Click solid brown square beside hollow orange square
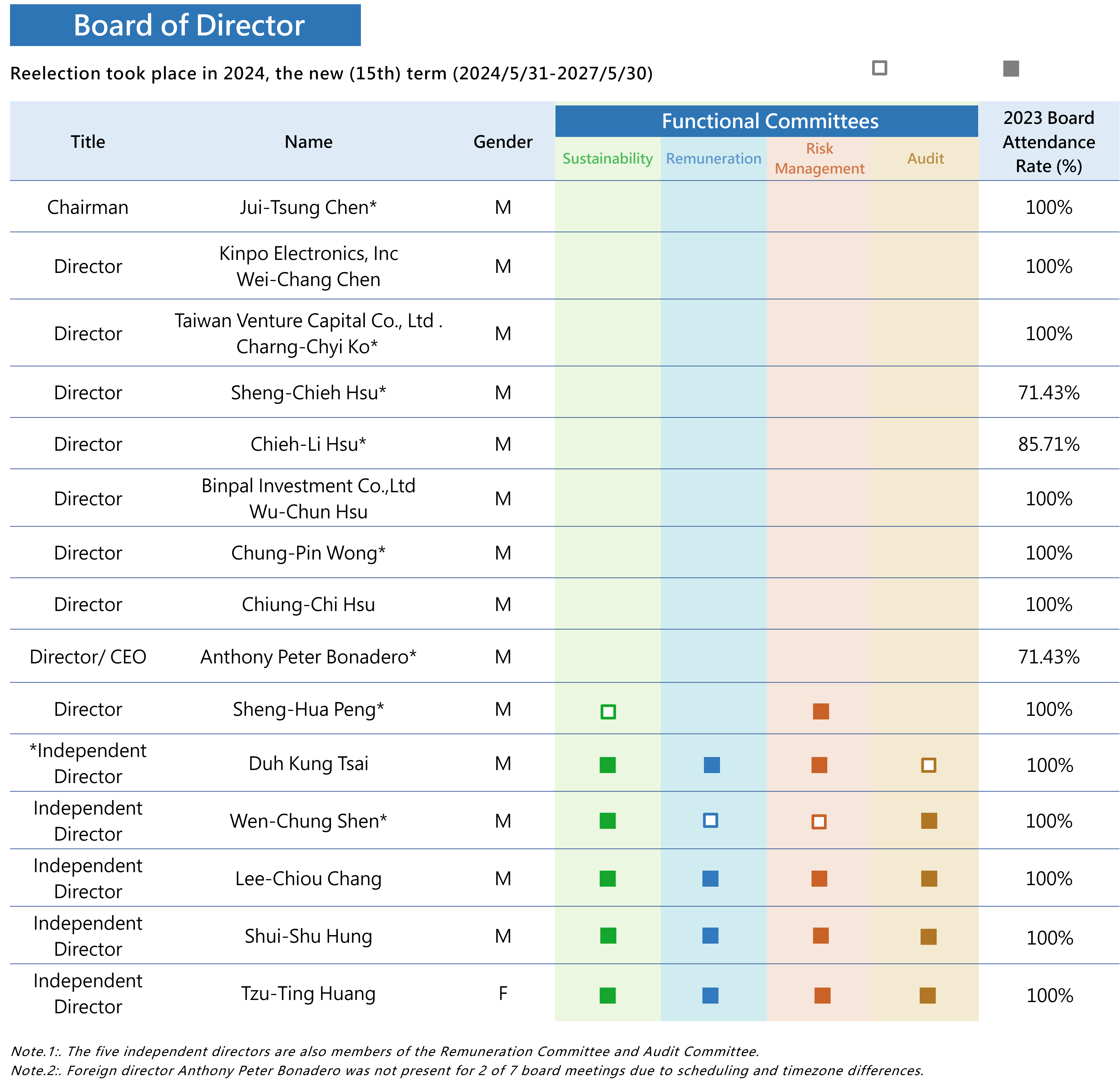Viewport: 1120px width, 1086px height. (x=928, y=821)
